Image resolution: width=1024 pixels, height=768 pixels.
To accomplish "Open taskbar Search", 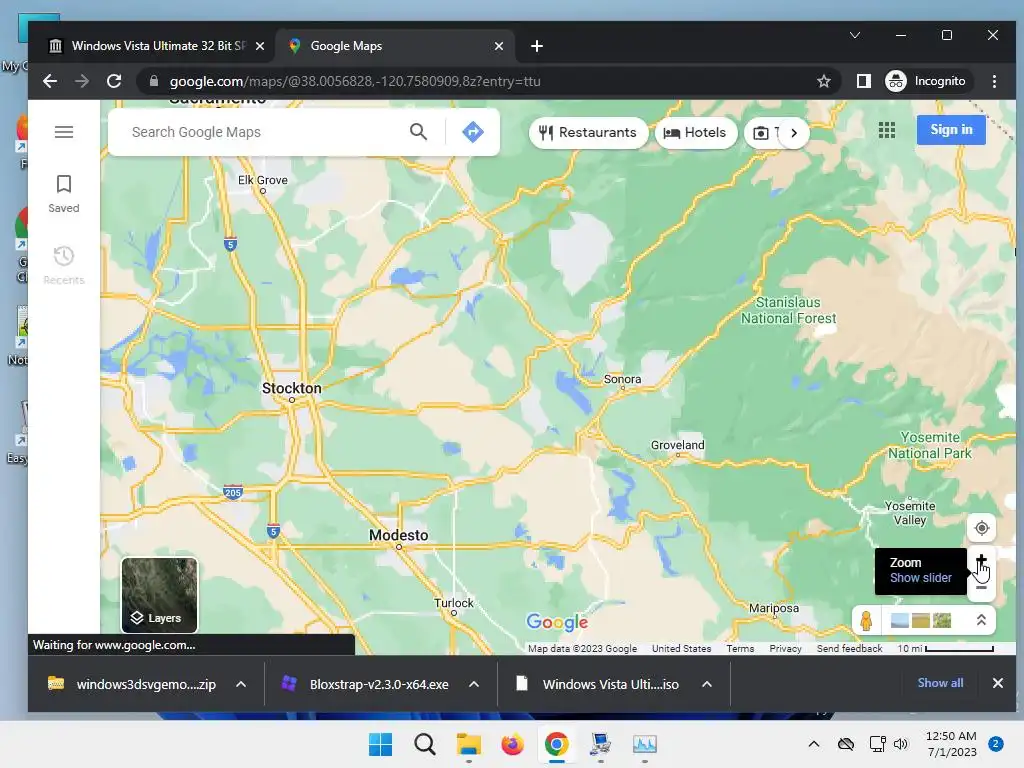I will (424, 744).
